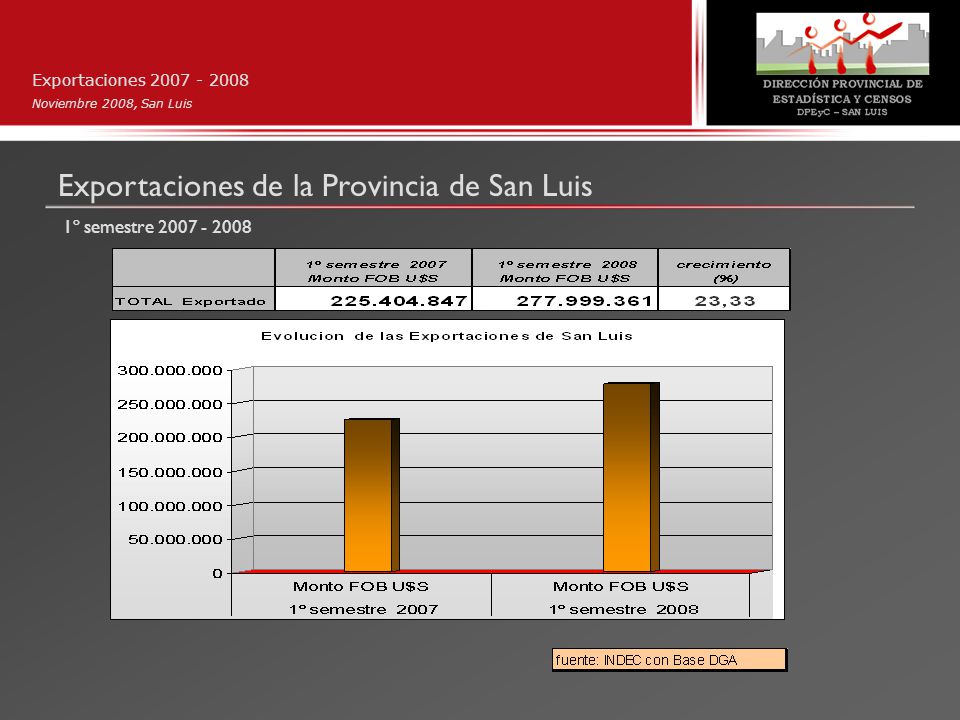Screen dimensions: 960x720
Task: Click the 'fuente: INDEC con Base DGA' box
Action: 669,660
